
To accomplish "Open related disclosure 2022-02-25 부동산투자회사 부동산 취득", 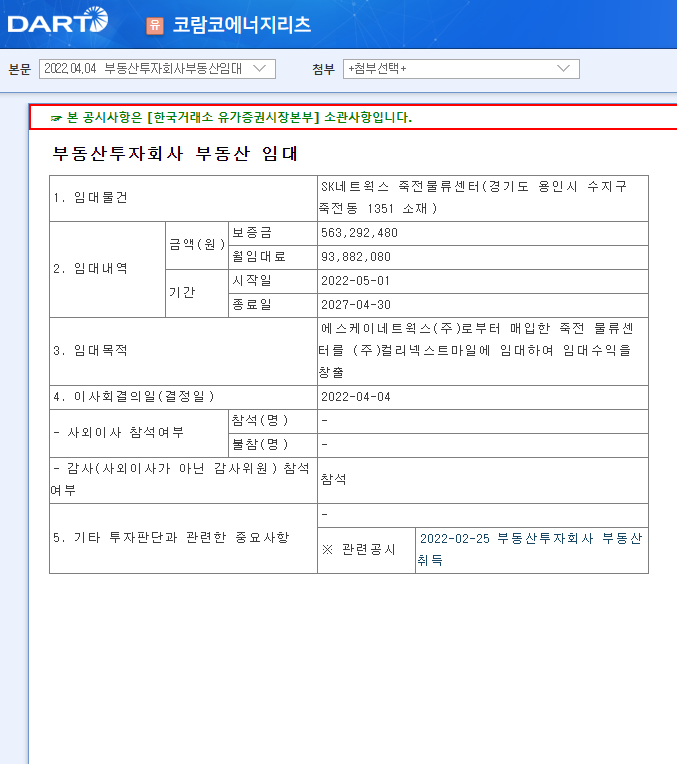I will pyautogui.click(x=531, y=549).
